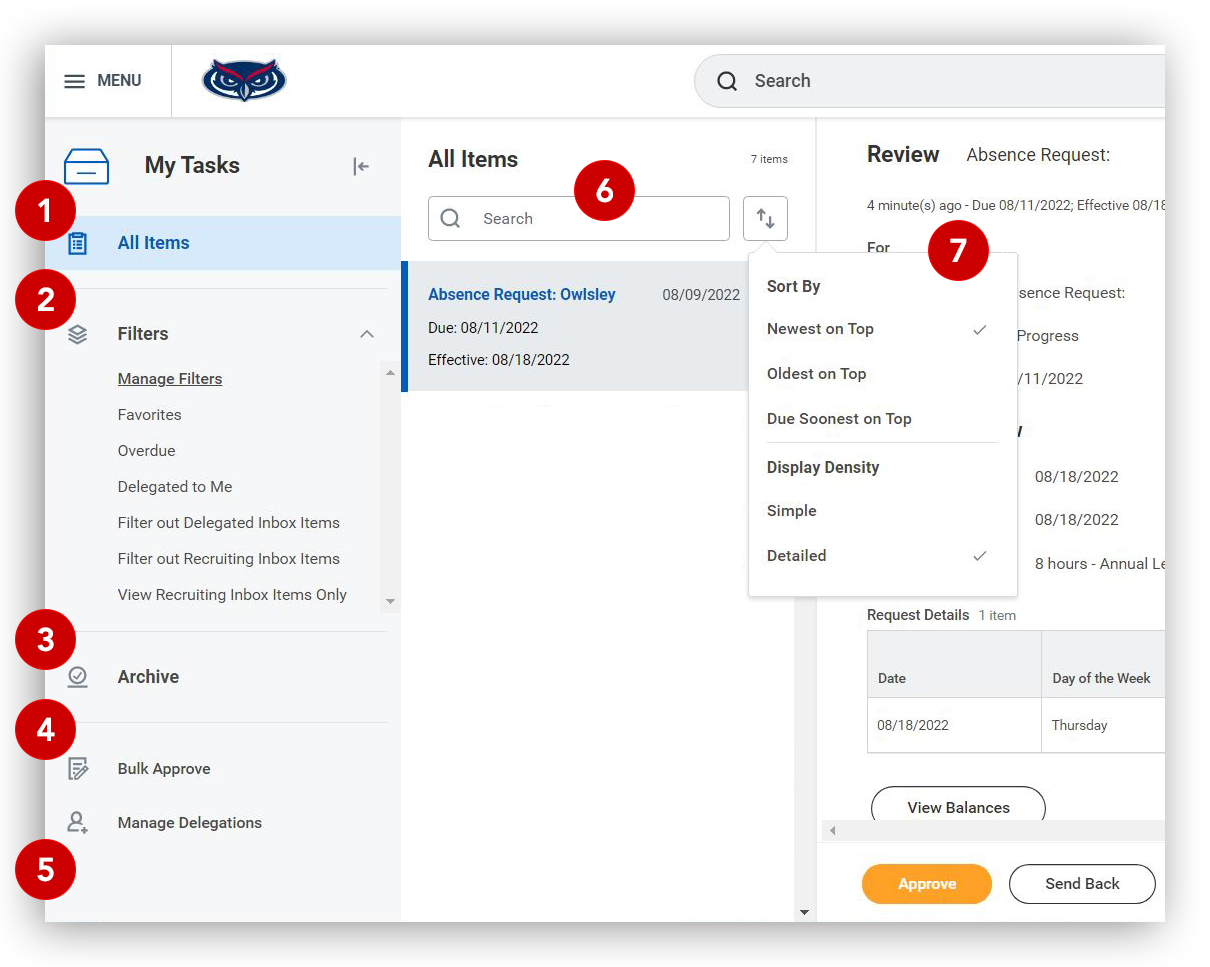Click the sort arrows icon button
The width and height of the screenshot is (1210, 967).
765,218
